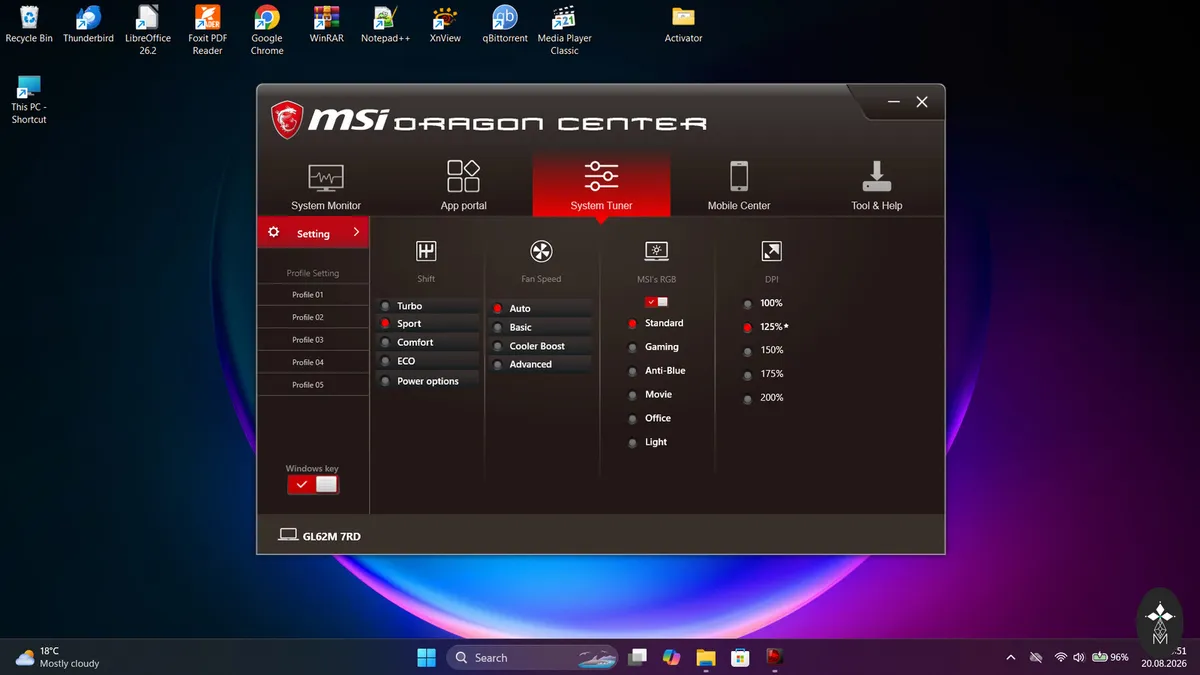Open WinRAR desktop icon

pos(326,25)
